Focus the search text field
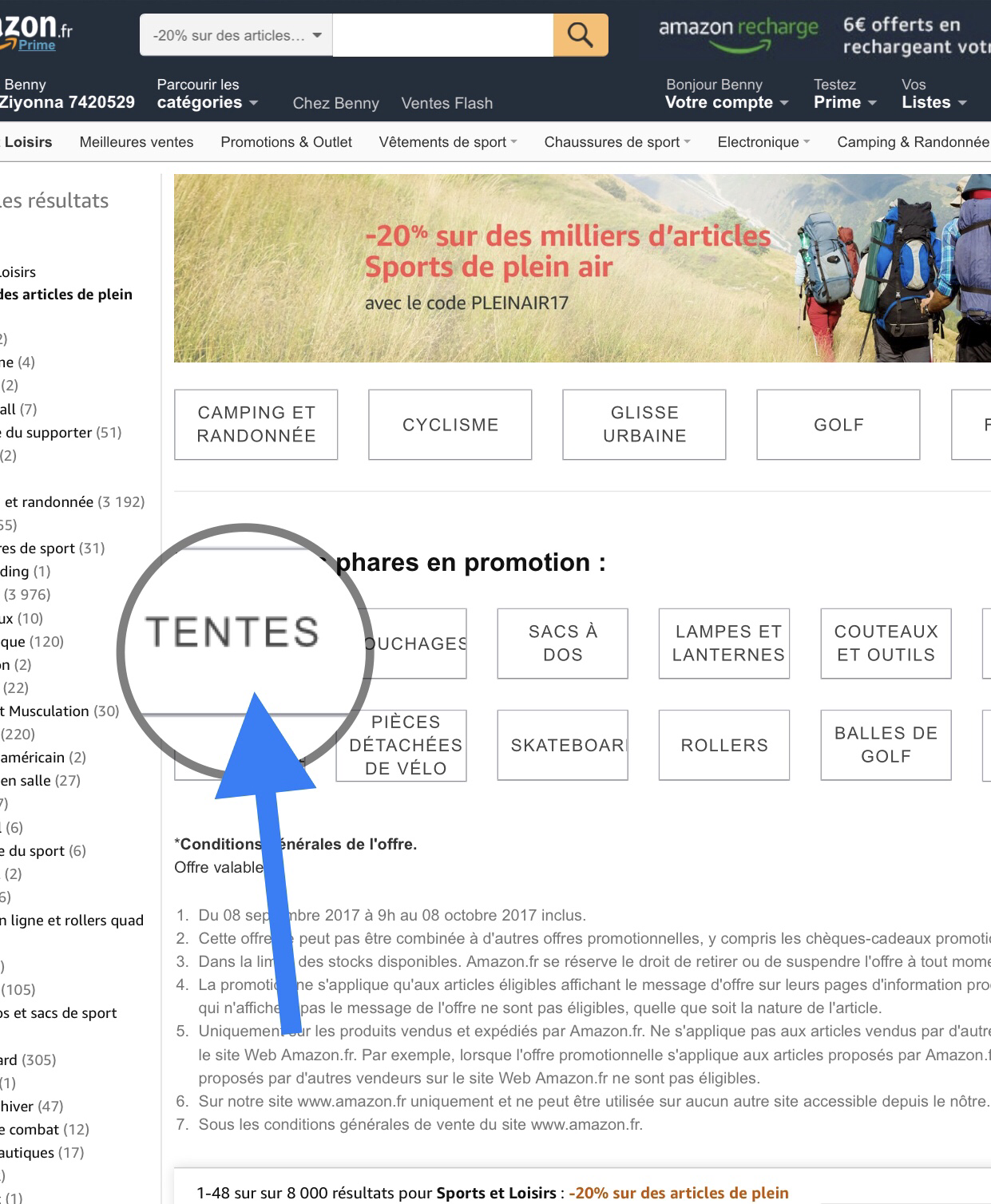 443,35
